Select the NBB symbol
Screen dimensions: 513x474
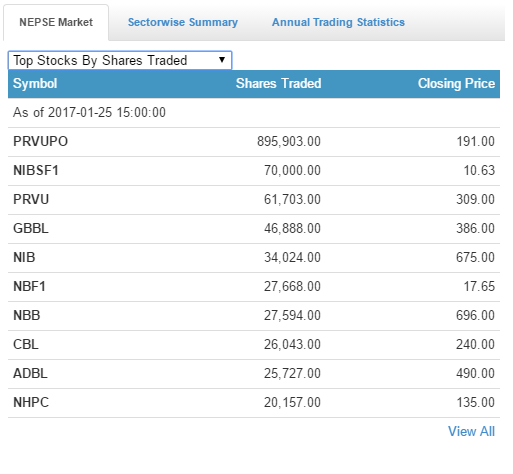tap(27, 315)
